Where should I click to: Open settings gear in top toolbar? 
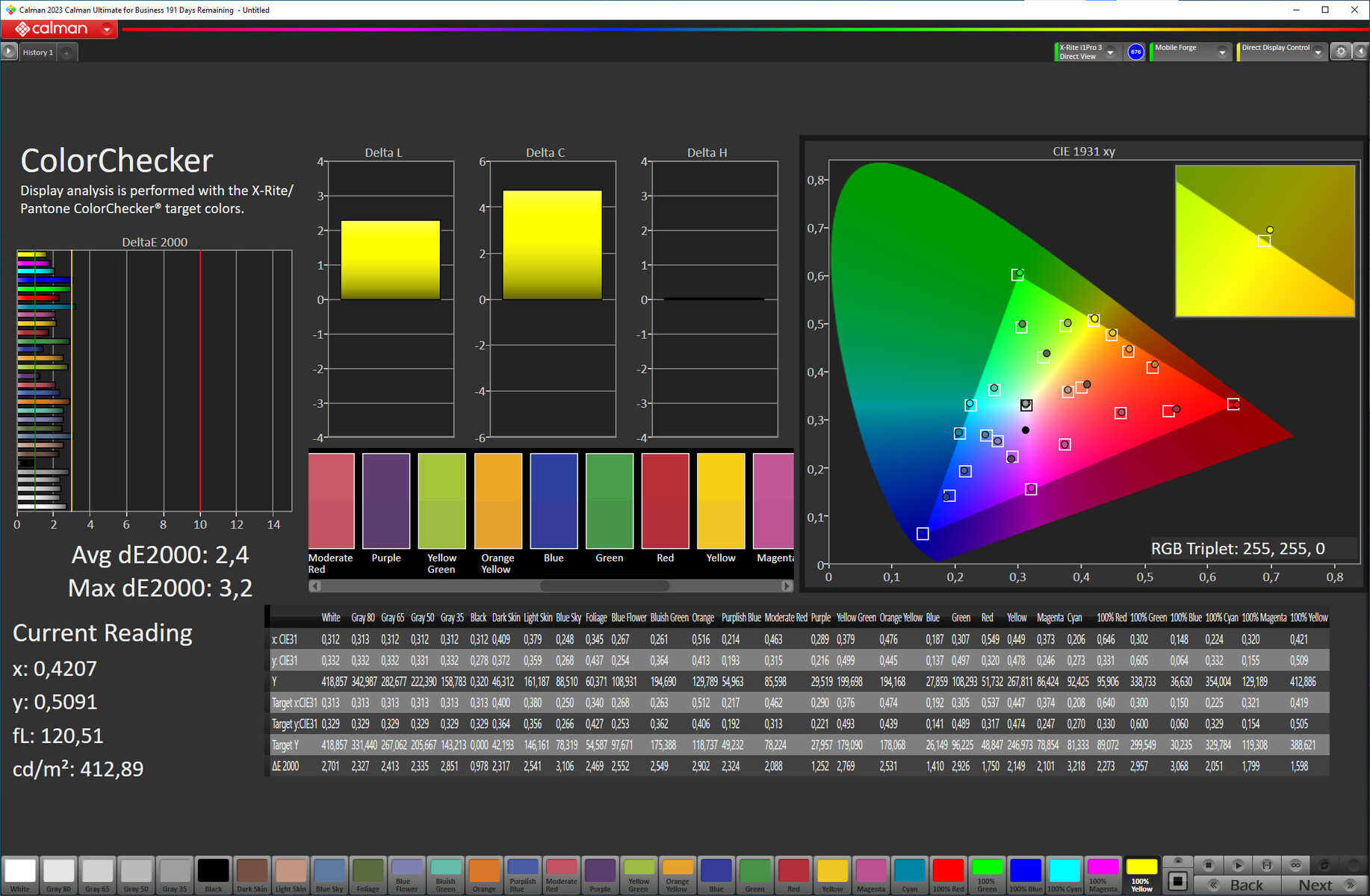1341,52
